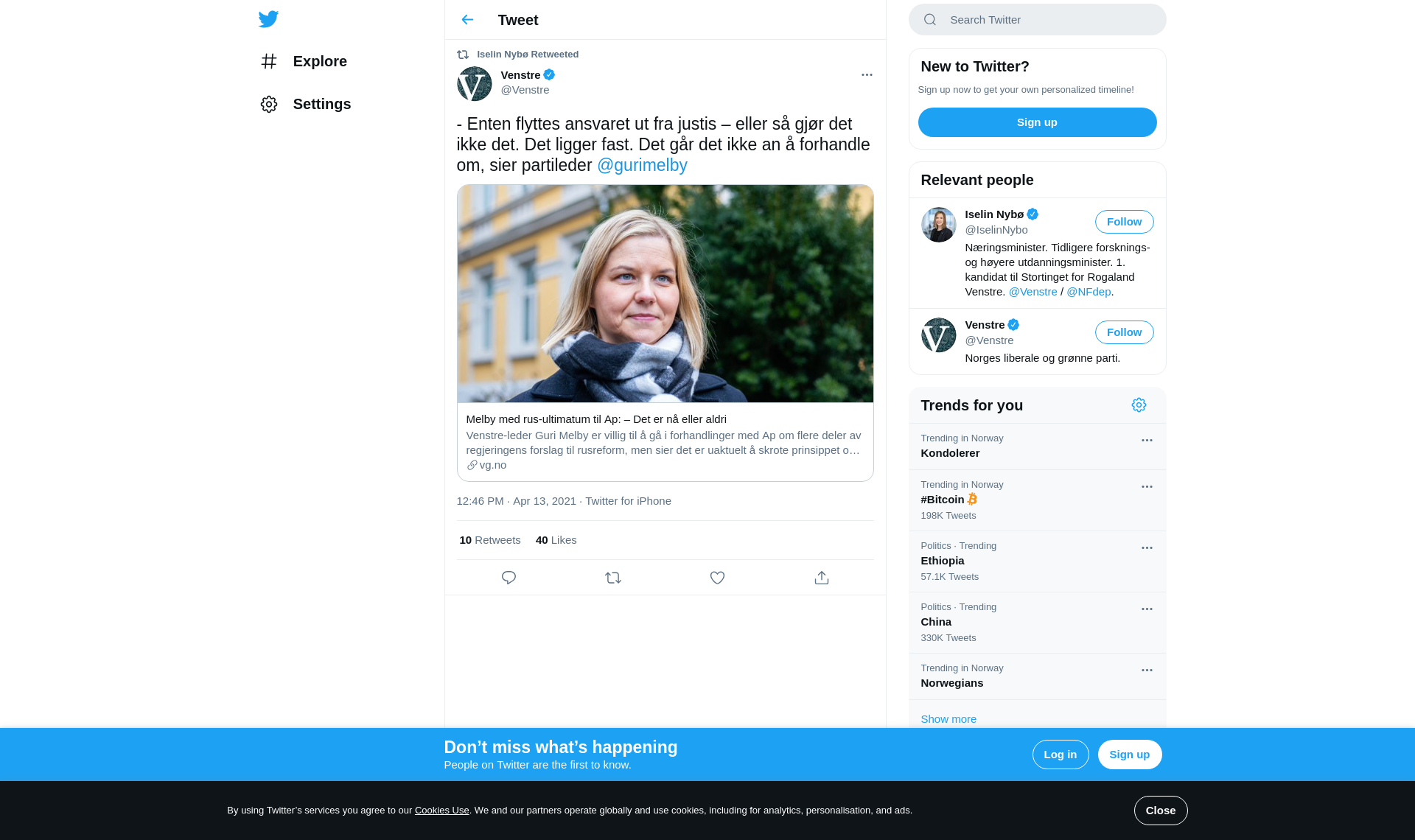Open Venstre name on the tweet
1415x840 pixels.
point(520,75)
